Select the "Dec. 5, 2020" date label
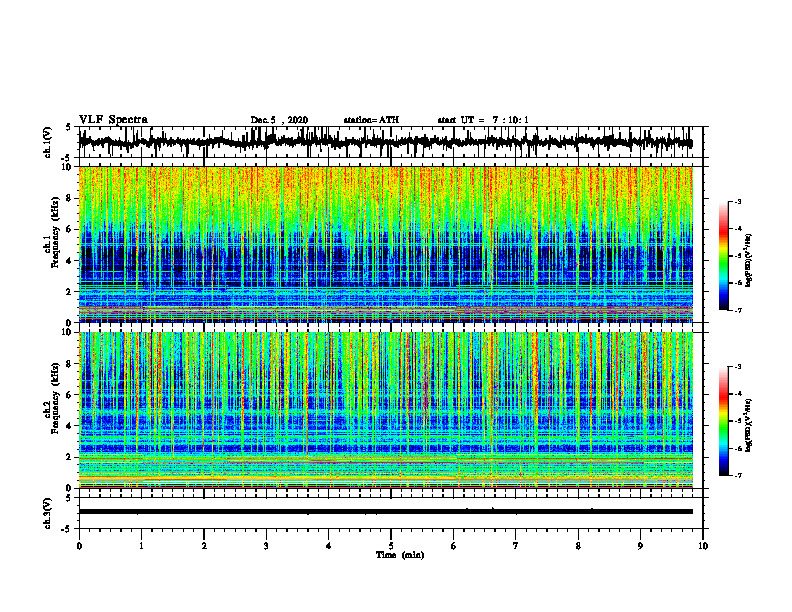Image resolution: width=792 pixels, height=612 pixels. [x=279, y=120]
